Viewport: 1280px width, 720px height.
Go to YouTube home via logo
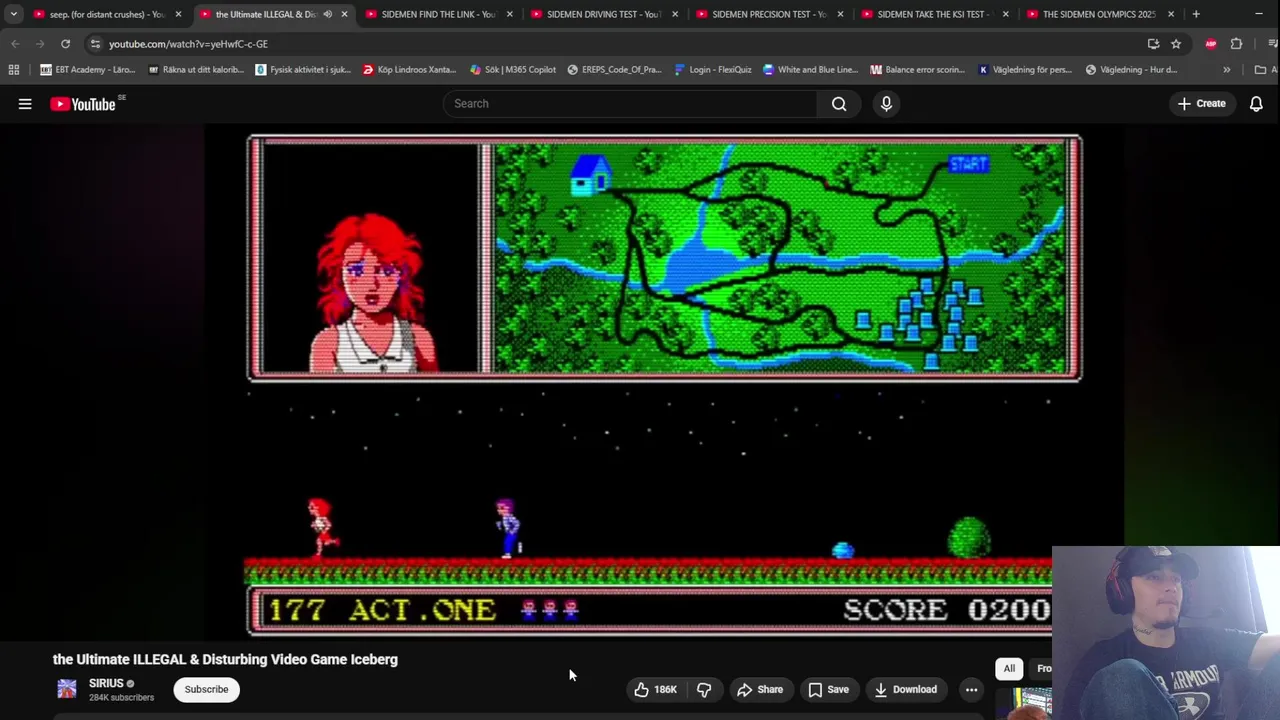point(83,104)
